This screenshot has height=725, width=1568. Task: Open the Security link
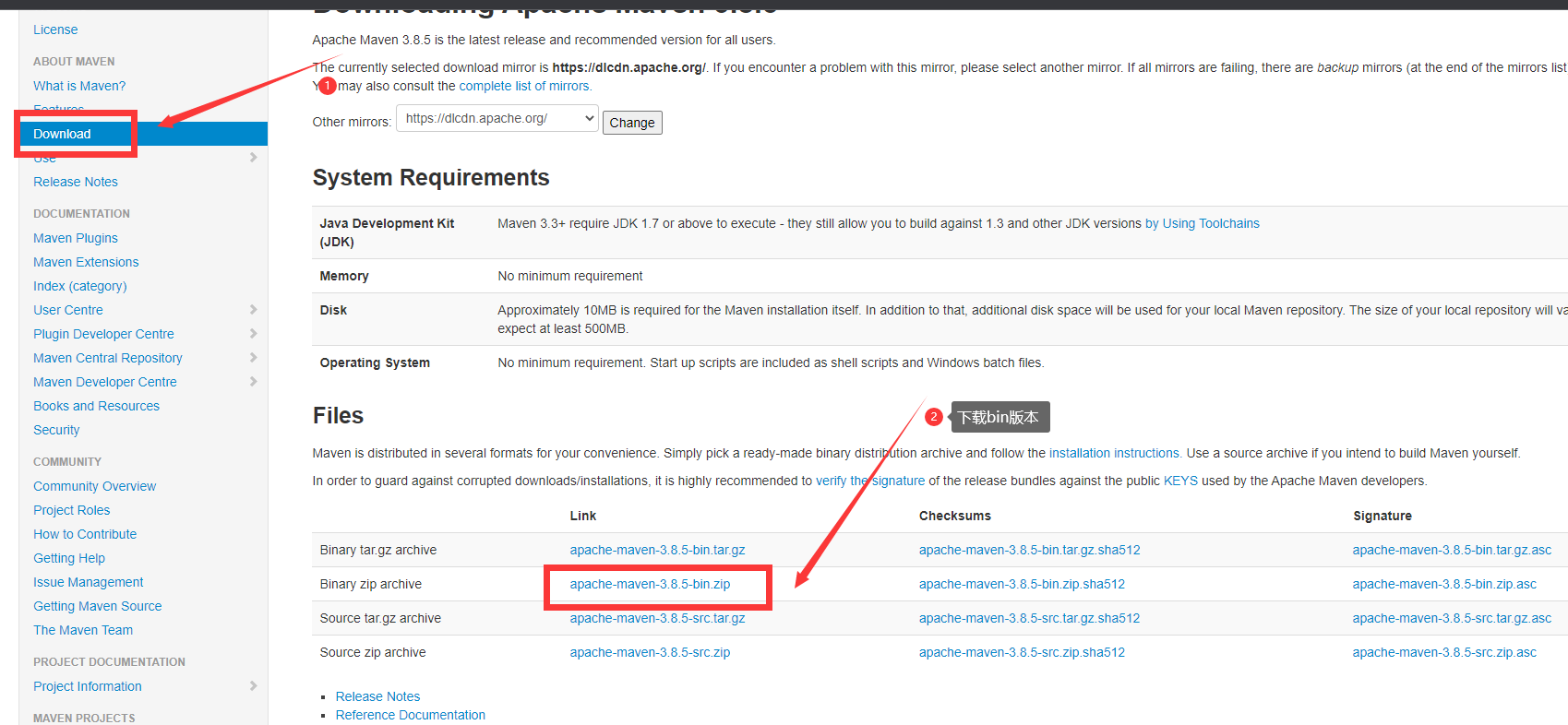pyautogui.click(x=56, y=430)
